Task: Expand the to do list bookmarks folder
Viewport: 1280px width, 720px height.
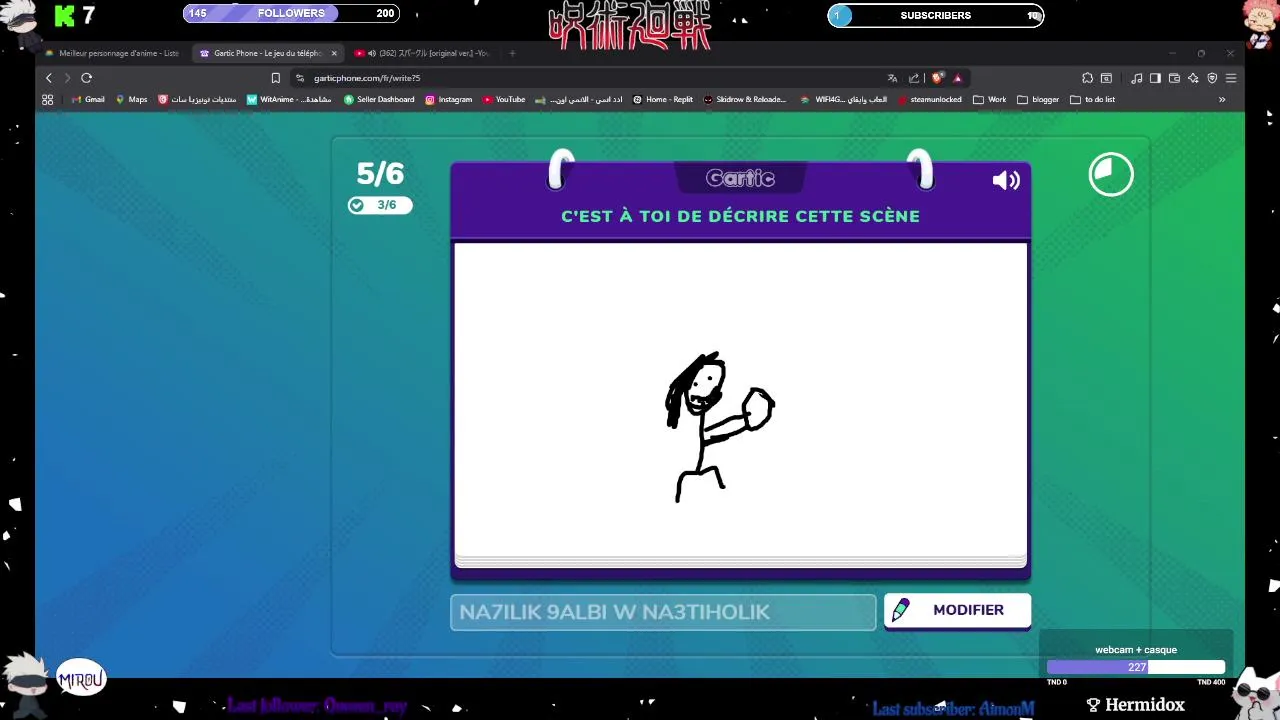Action: pyautogui.click(x=1092, y=100)
